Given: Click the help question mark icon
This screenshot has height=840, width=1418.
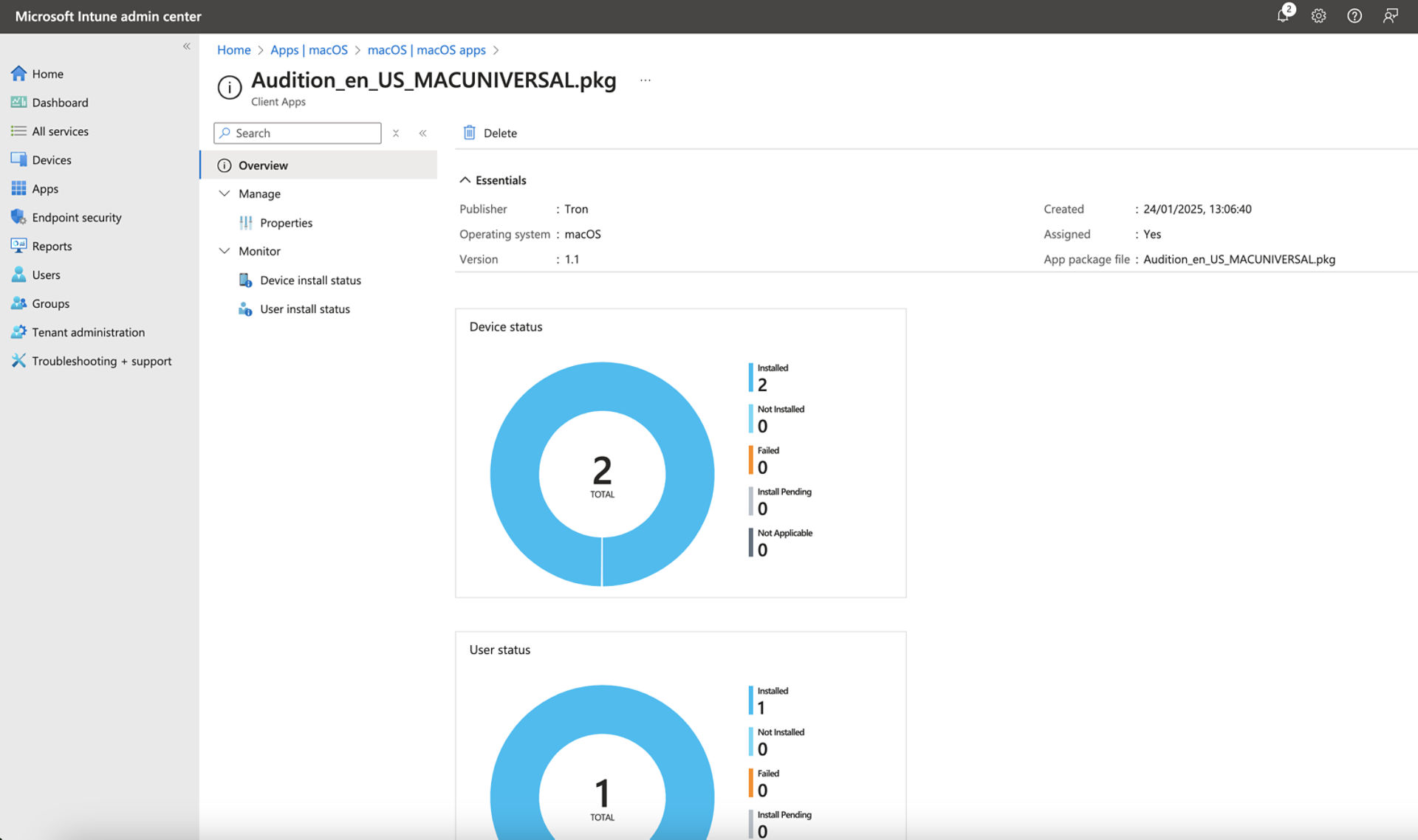Looking at the screenshot, I should point(1354,16).
